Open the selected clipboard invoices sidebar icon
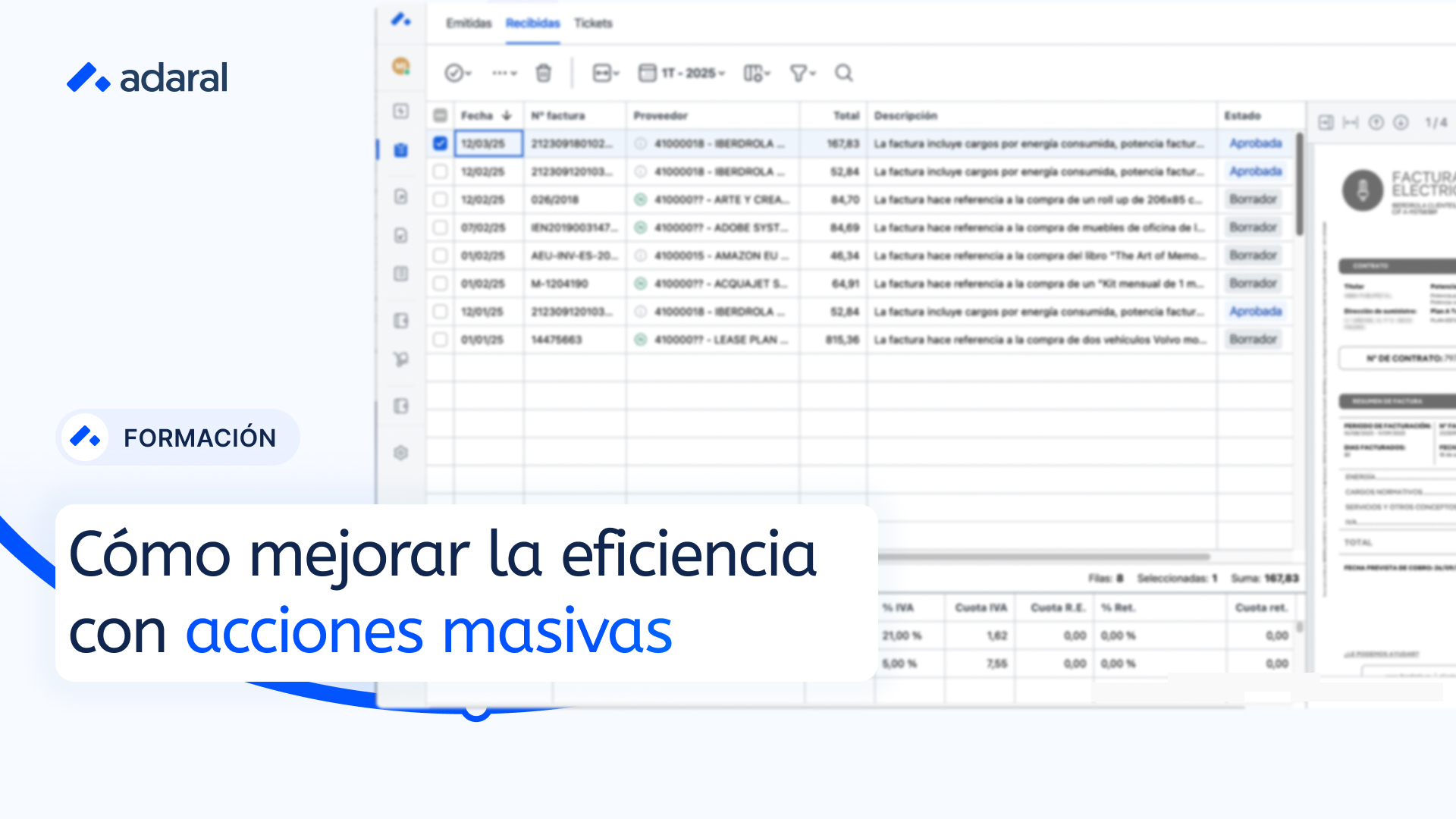This screenshot has width=1456, height=819. point(401,150)
